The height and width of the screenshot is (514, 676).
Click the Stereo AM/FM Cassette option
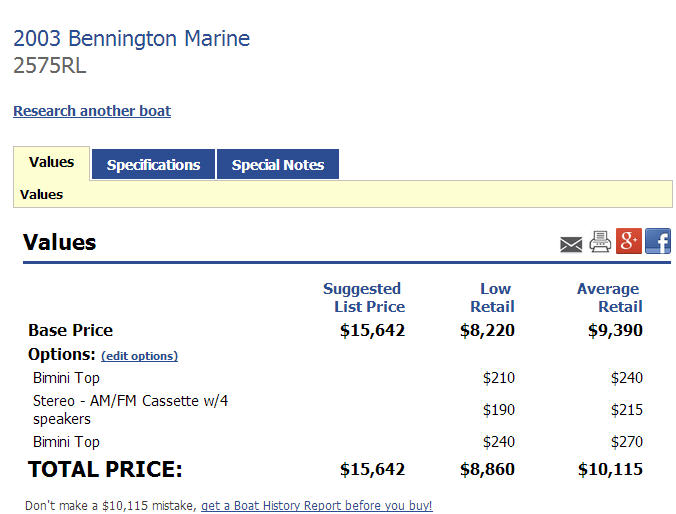[130, 409]
